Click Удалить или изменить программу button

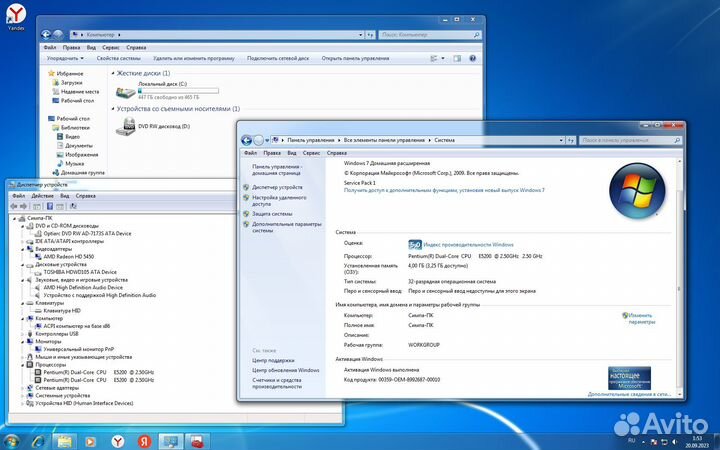coord(194,58)
